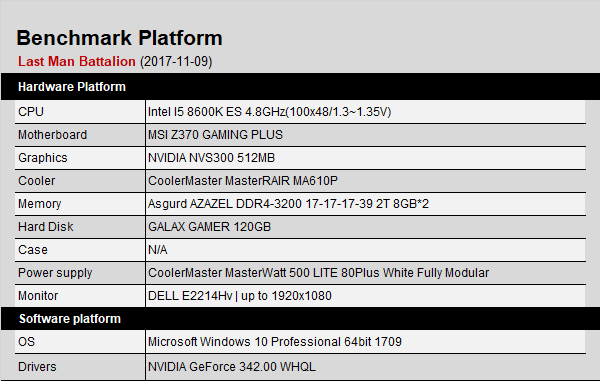Click the Motherboard label cell
Viewport: 600px width, 381px height.
tap(80, 135)
